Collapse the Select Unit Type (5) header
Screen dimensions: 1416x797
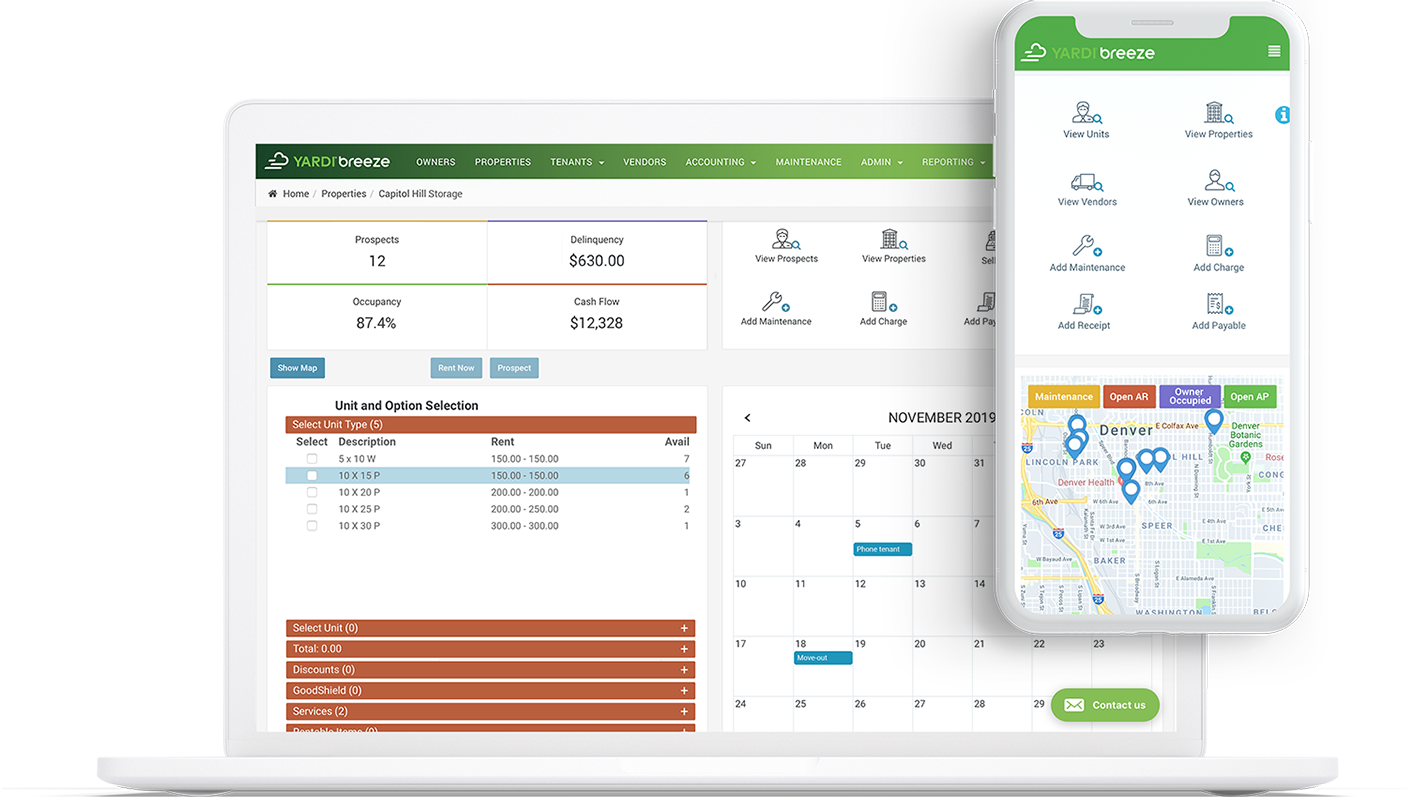(x=490, y=425)
